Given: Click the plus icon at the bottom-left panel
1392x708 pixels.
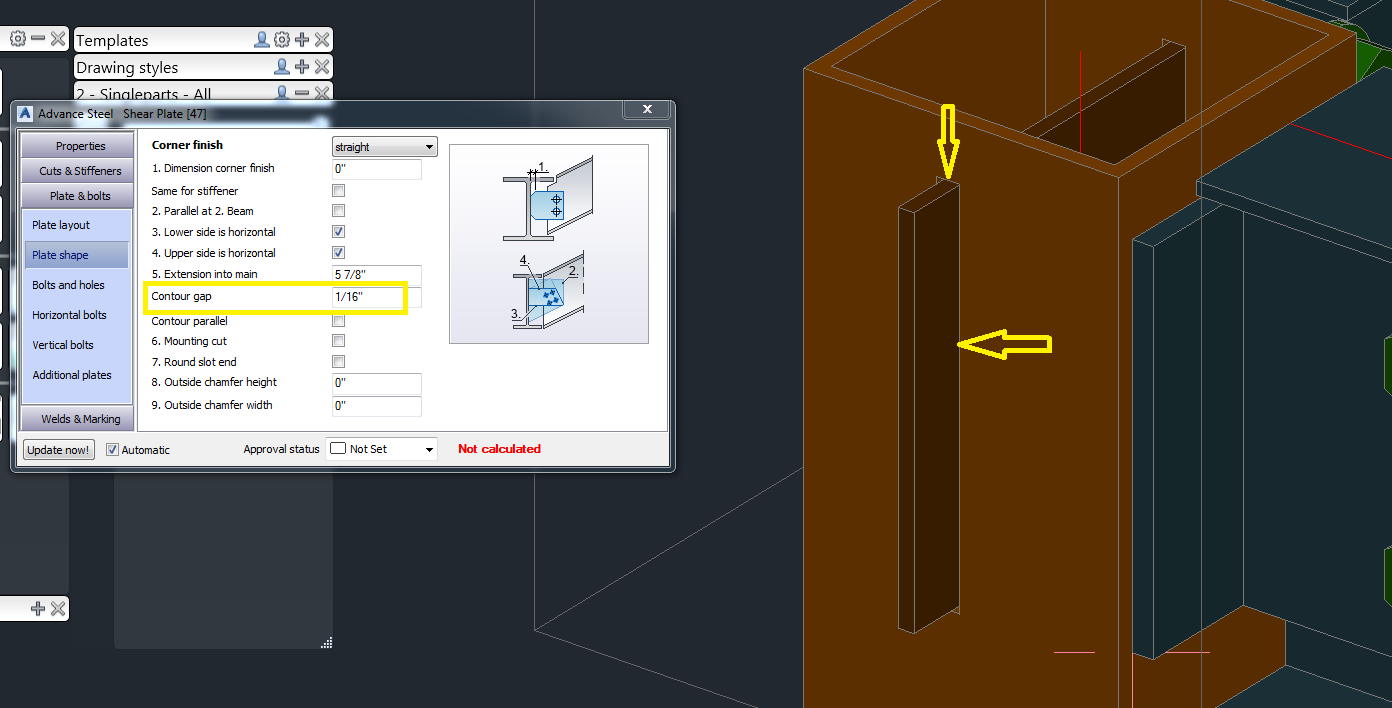Looking at the screenshot, I should [x=37, y=608].
